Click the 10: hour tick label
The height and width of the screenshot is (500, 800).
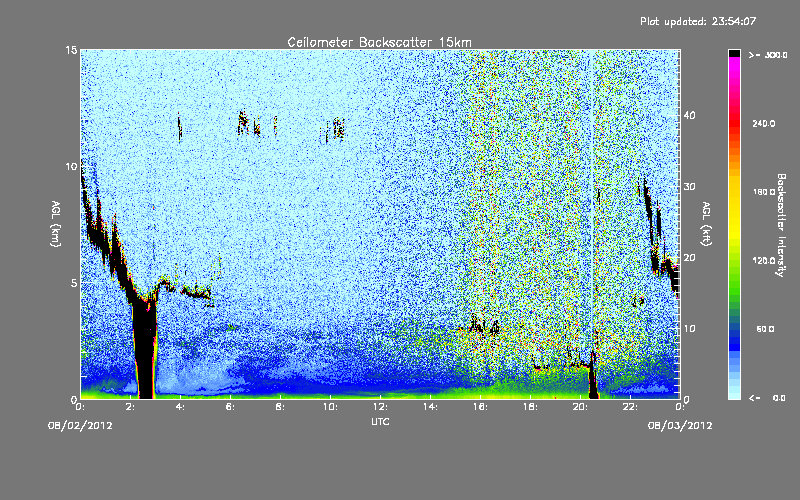[x=330, y=407]
